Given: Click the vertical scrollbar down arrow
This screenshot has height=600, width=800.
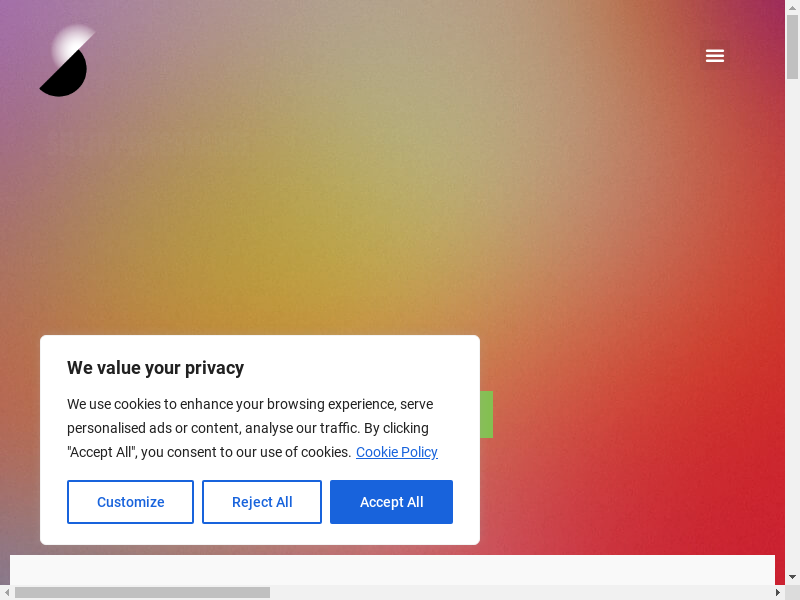Looking at the screenshot, I should point(792,577).
